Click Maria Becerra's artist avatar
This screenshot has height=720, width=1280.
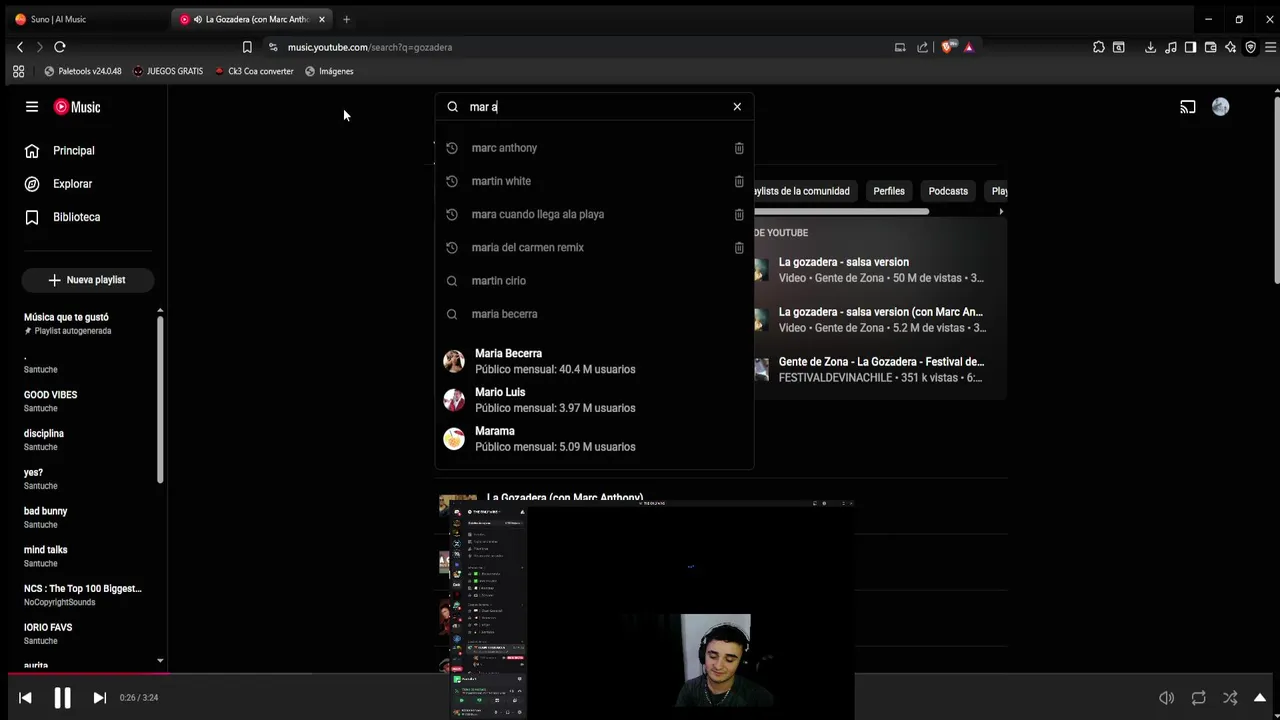454,361
